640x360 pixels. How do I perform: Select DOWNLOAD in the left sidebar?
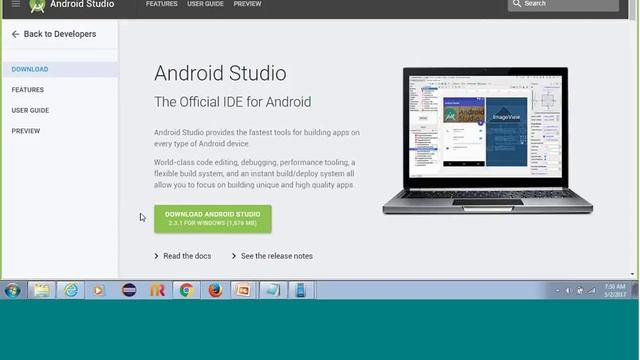pos(30,69)
